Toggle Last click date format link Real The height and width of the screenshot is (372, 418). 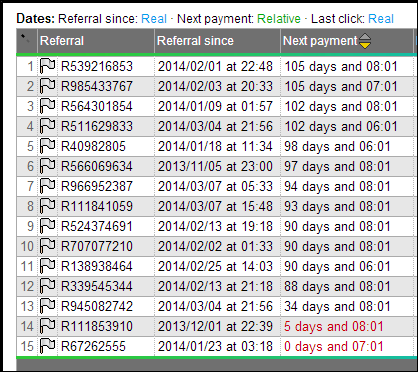click(381, 19)
